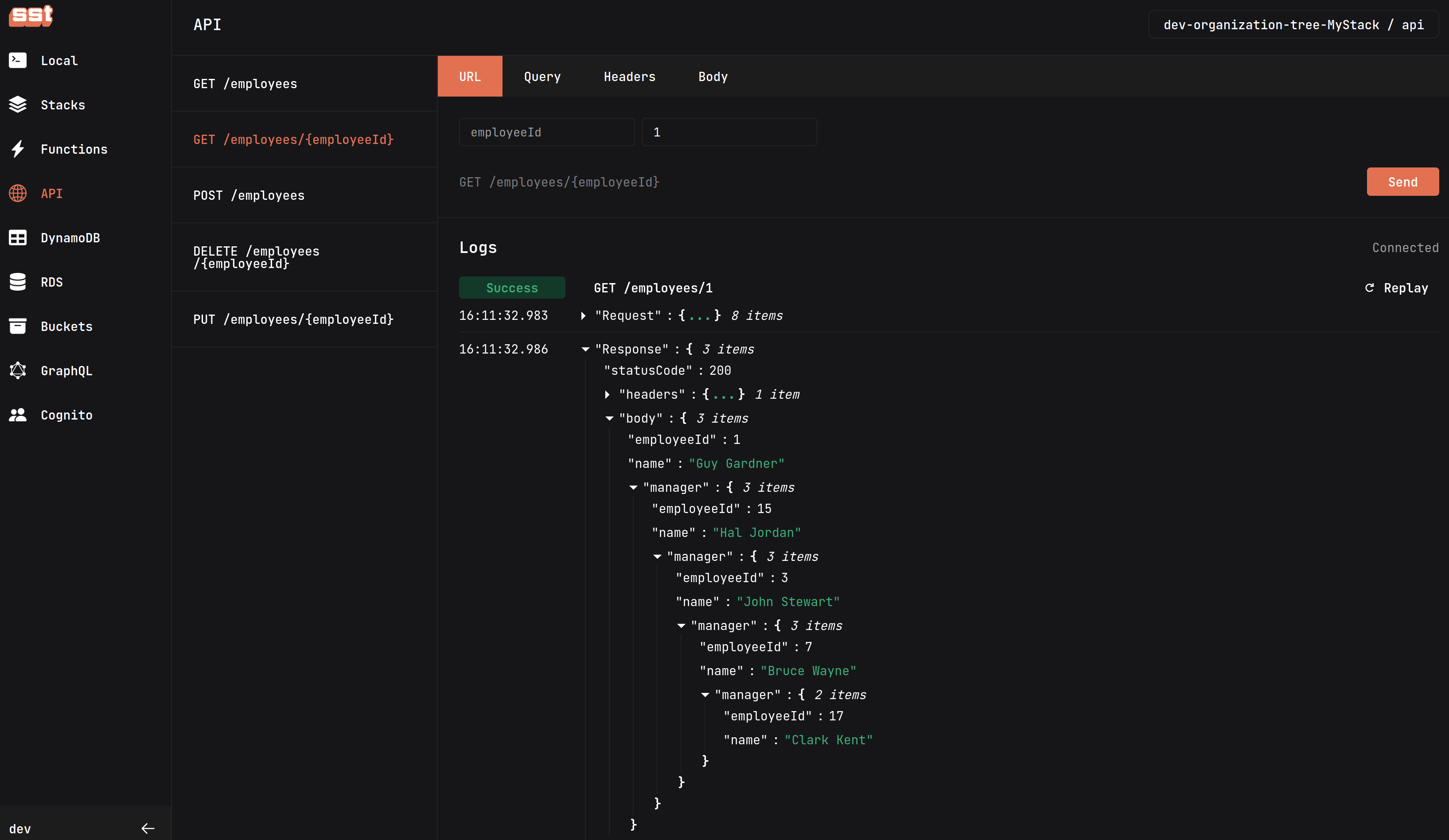Replay the GET /employees/1 request
The image size is (1449, 840).
[1396, 288]
